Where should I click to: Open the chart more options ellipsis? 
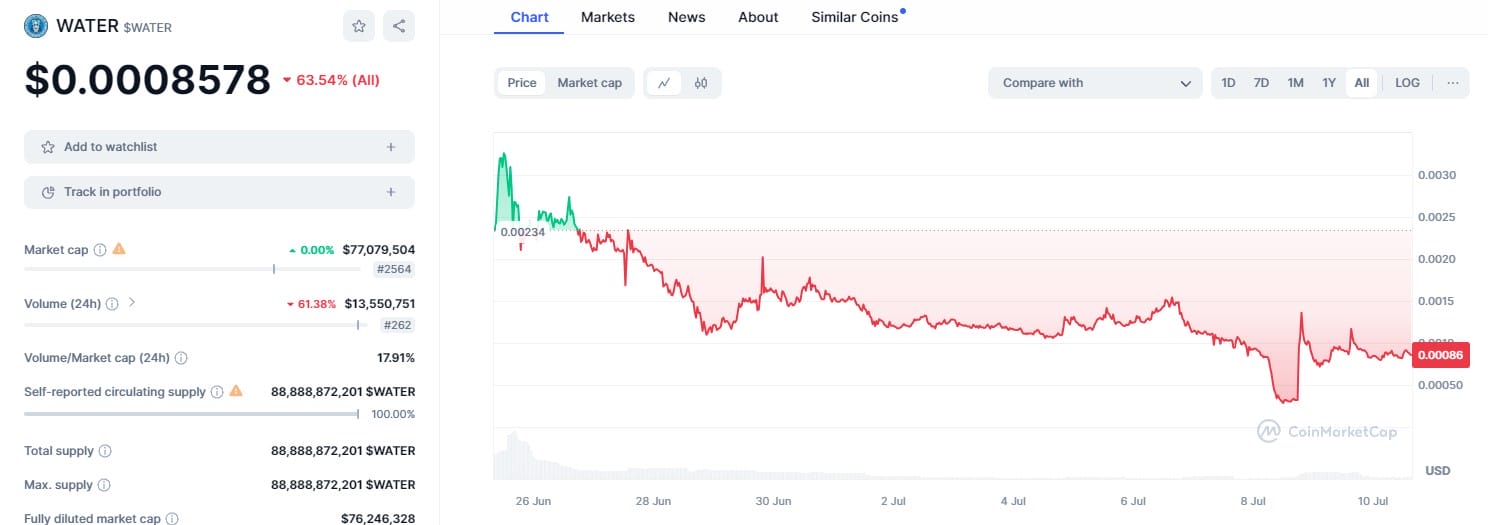[1452, 83]
